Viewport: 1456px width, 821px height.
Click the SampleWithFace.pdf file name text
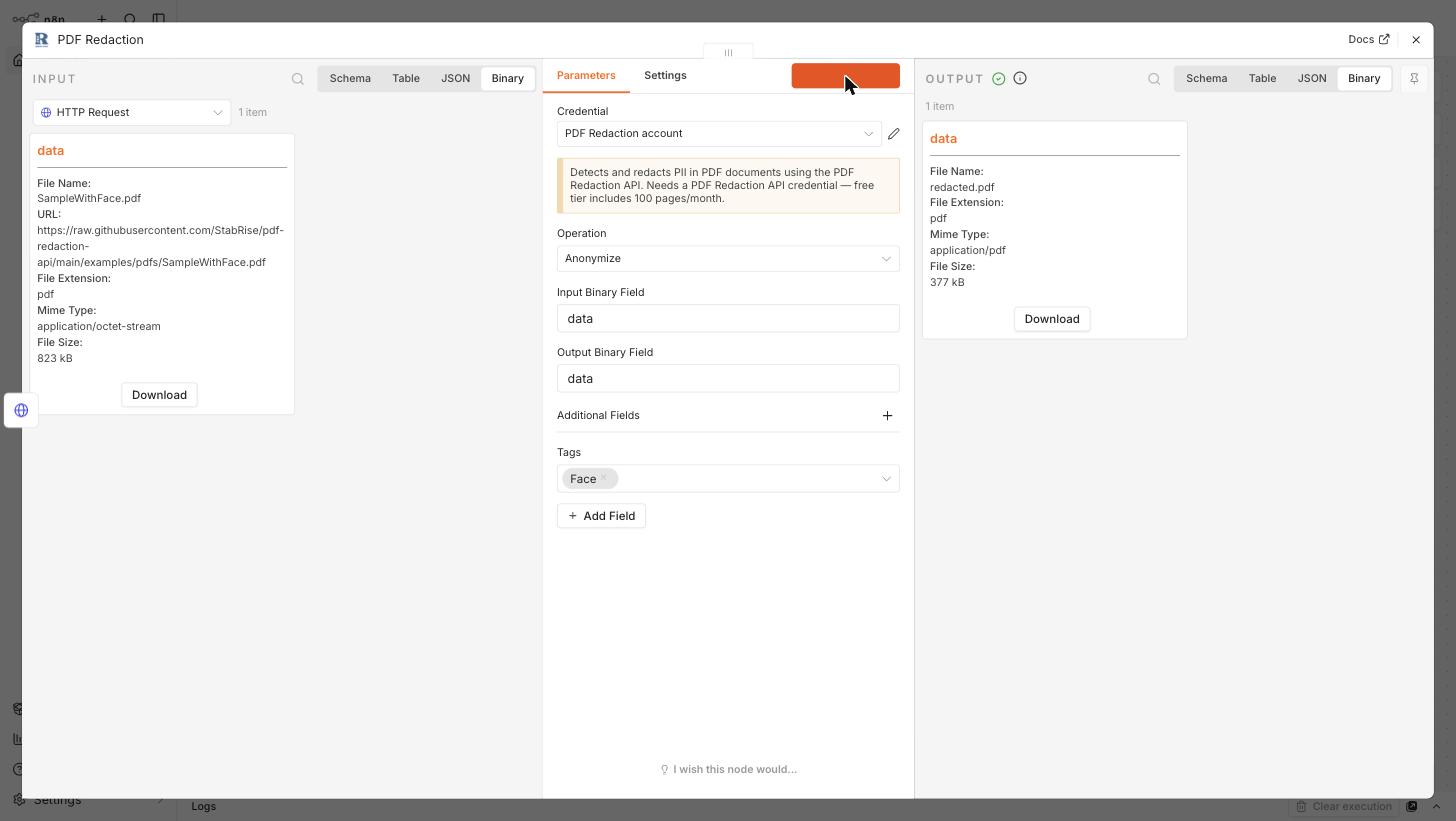89,199
